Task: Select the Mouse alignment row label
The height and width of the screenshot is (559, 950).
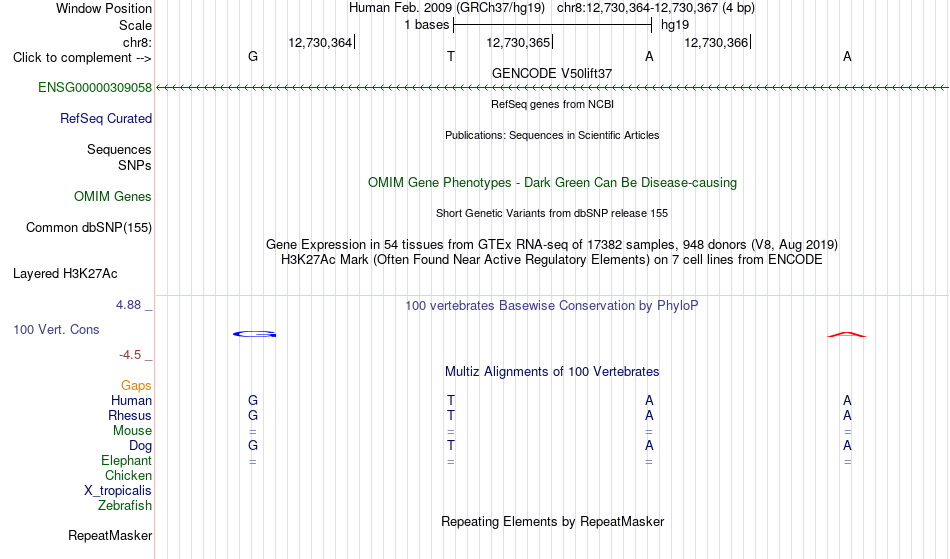Action: [132, 431]
